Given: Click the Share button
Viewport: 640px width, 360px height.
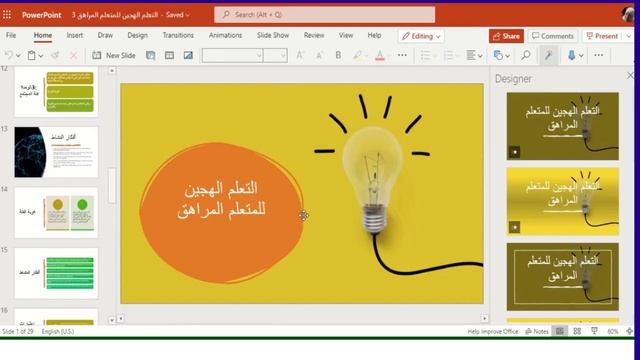Looking at the screenshot, I should (x=506, y=36).
